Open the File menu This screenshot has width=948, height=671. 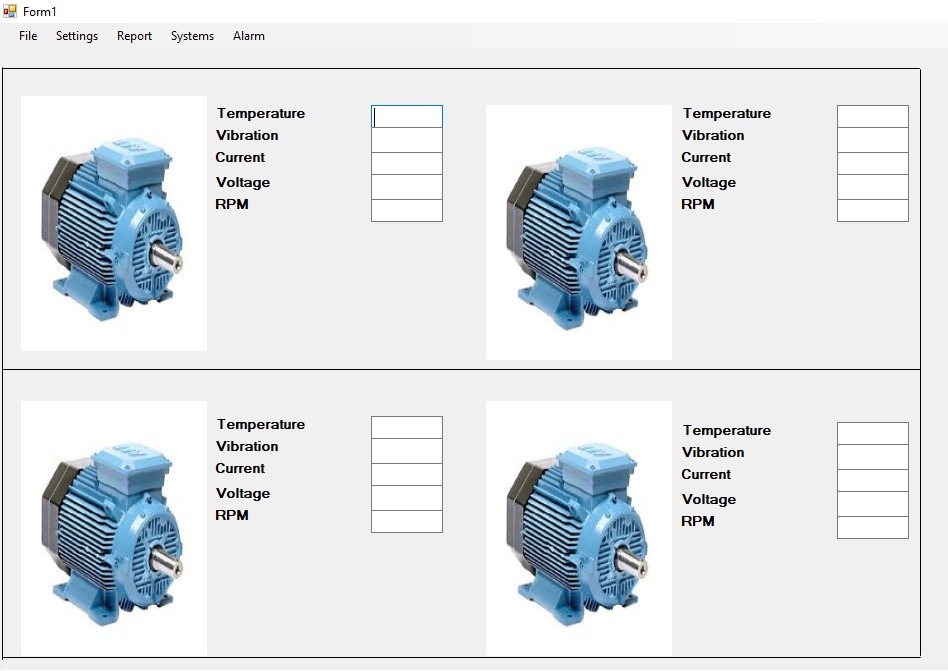point(28,36)
